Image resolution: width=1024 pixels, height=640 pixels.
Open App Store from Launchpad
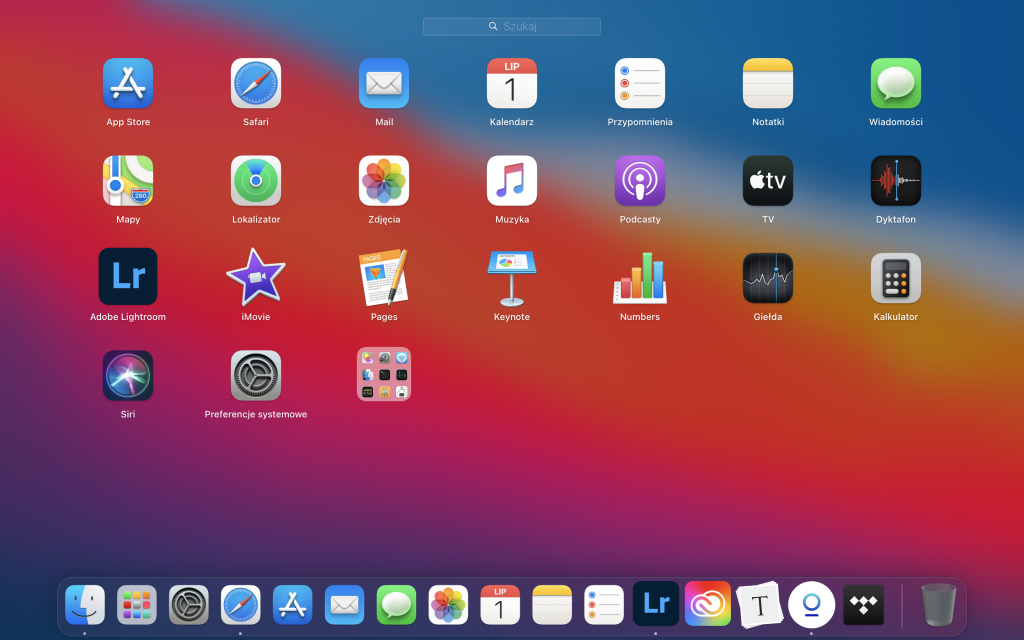click(x=127, y=84)
